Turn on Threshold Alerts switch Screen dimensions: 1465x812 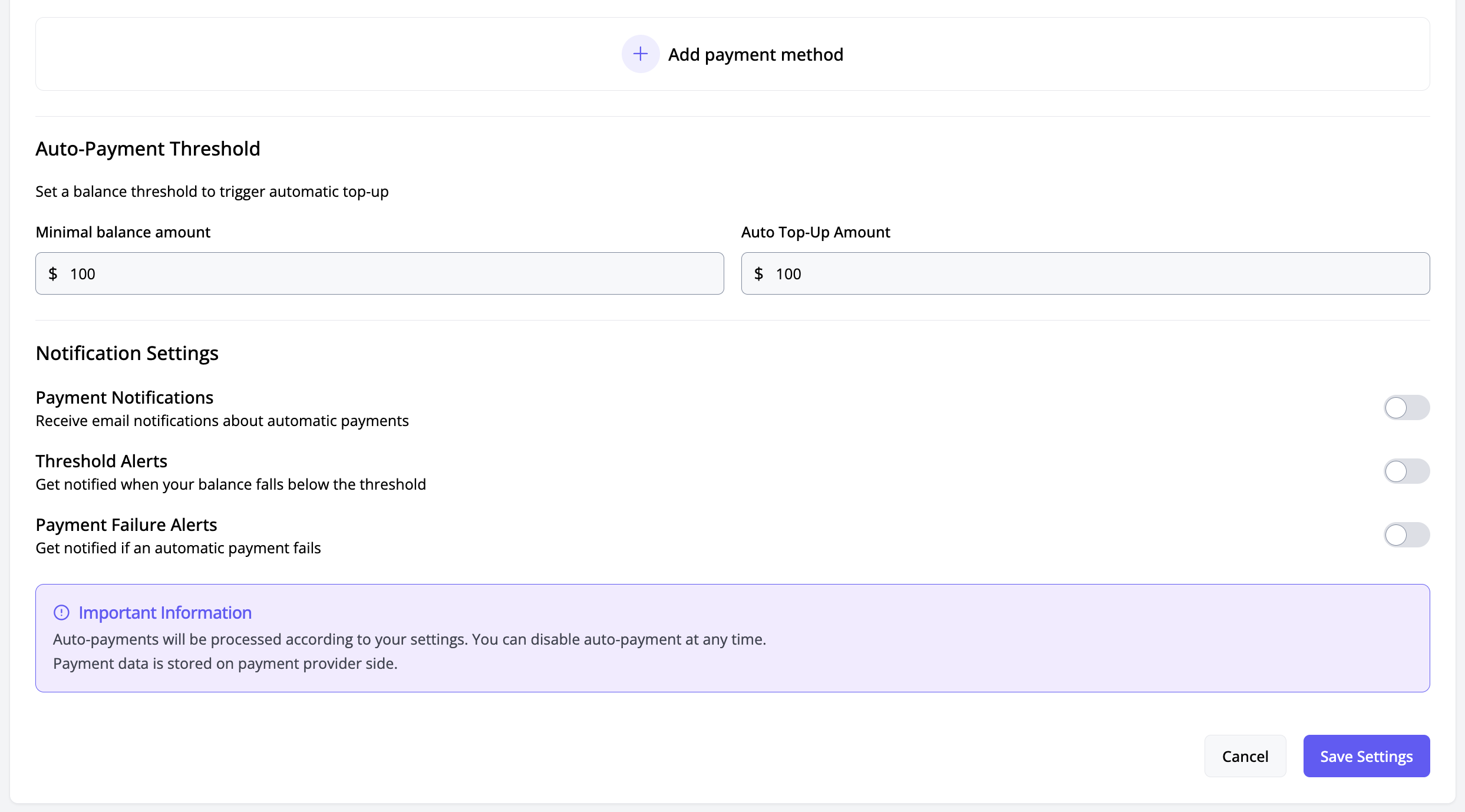pyautogui.click(x=1406, y=471)
